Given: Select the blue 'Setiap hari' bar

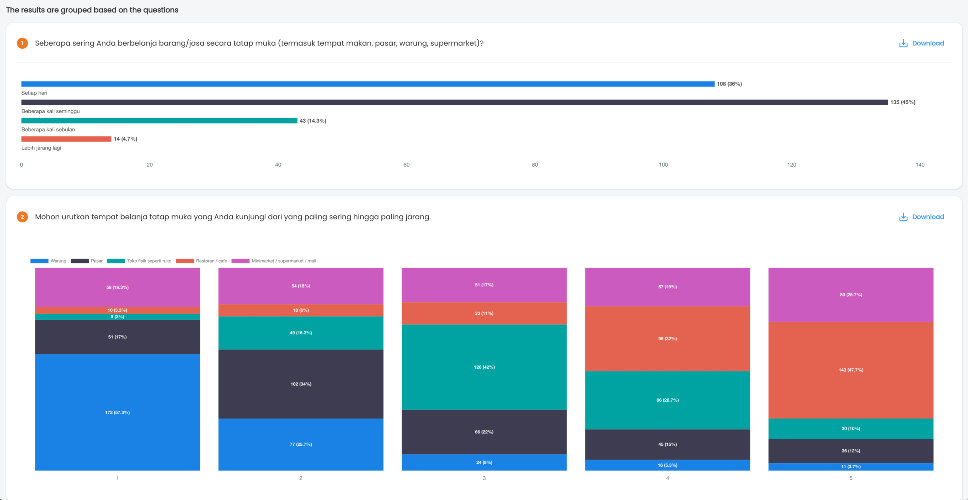Looking at the screenshot, I should (368, 83).
